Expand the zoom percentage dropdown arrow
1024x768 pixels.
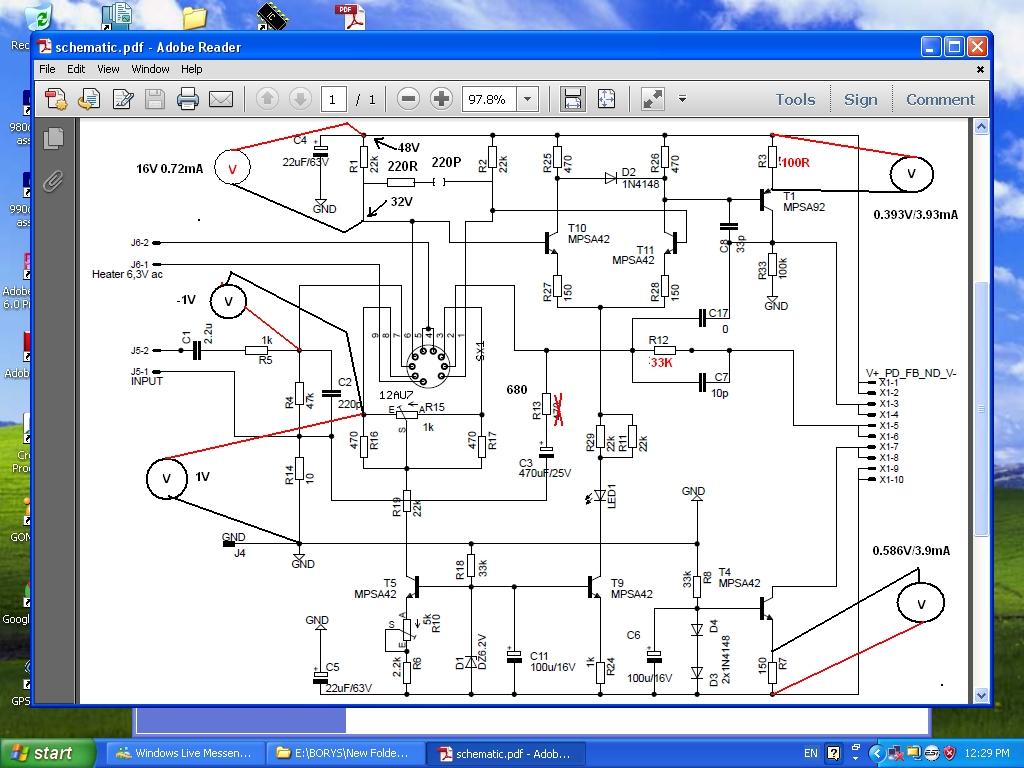point(528,99)
